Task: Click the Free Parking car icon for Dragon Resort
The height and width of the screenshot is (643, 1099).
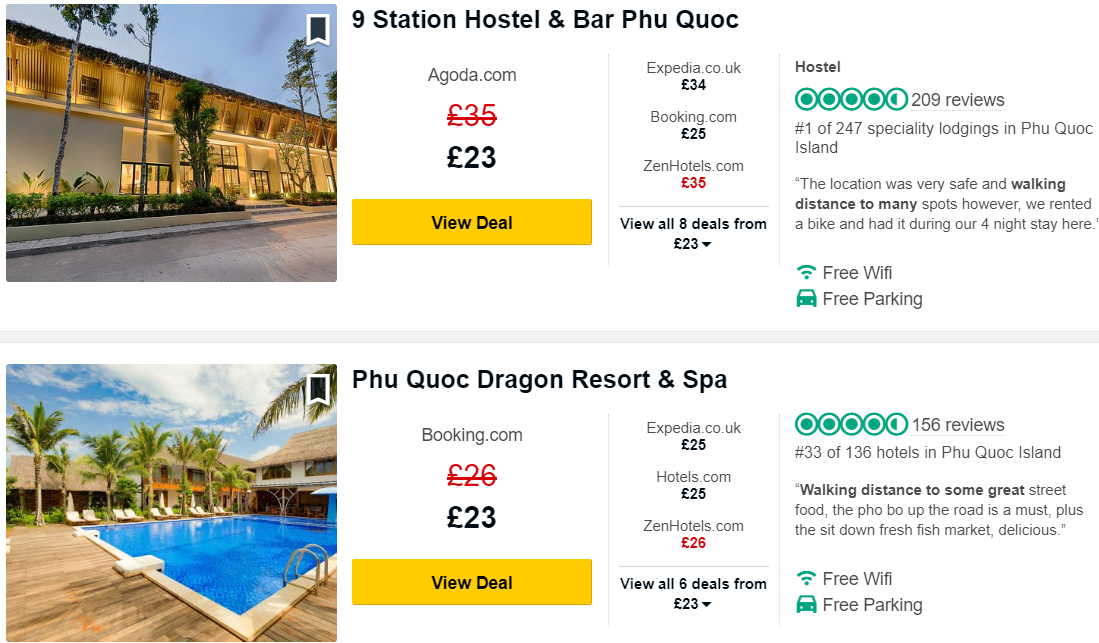Action: [806, 604]
